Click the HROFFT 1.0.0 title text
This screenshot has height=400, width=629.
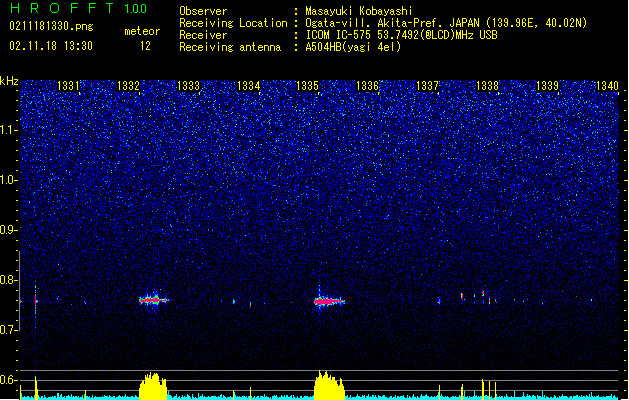pos(78,8)
